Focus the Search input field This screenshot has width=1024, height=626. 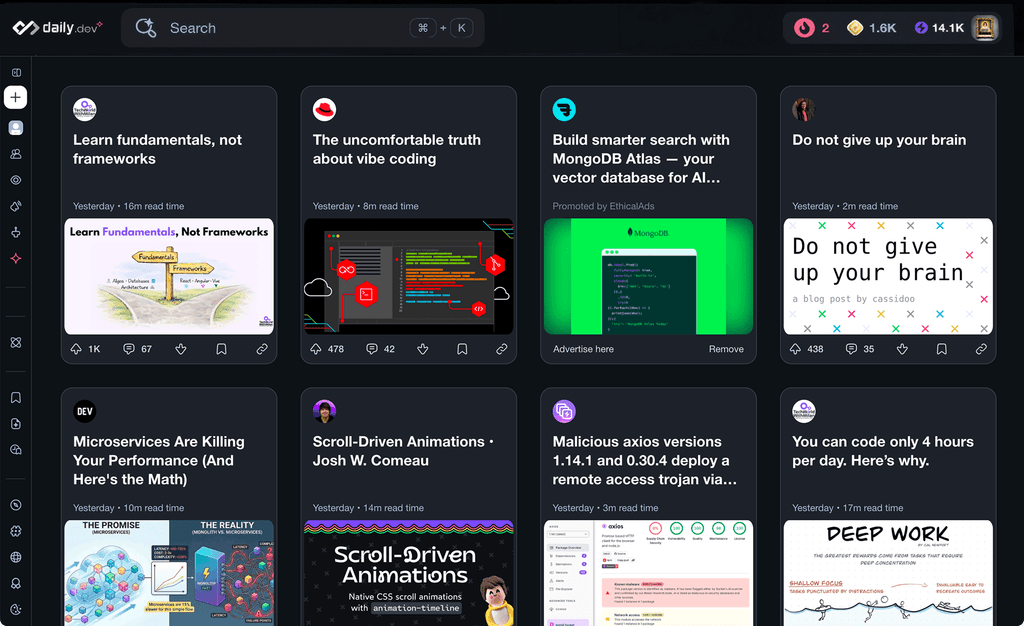click(302, 27)
